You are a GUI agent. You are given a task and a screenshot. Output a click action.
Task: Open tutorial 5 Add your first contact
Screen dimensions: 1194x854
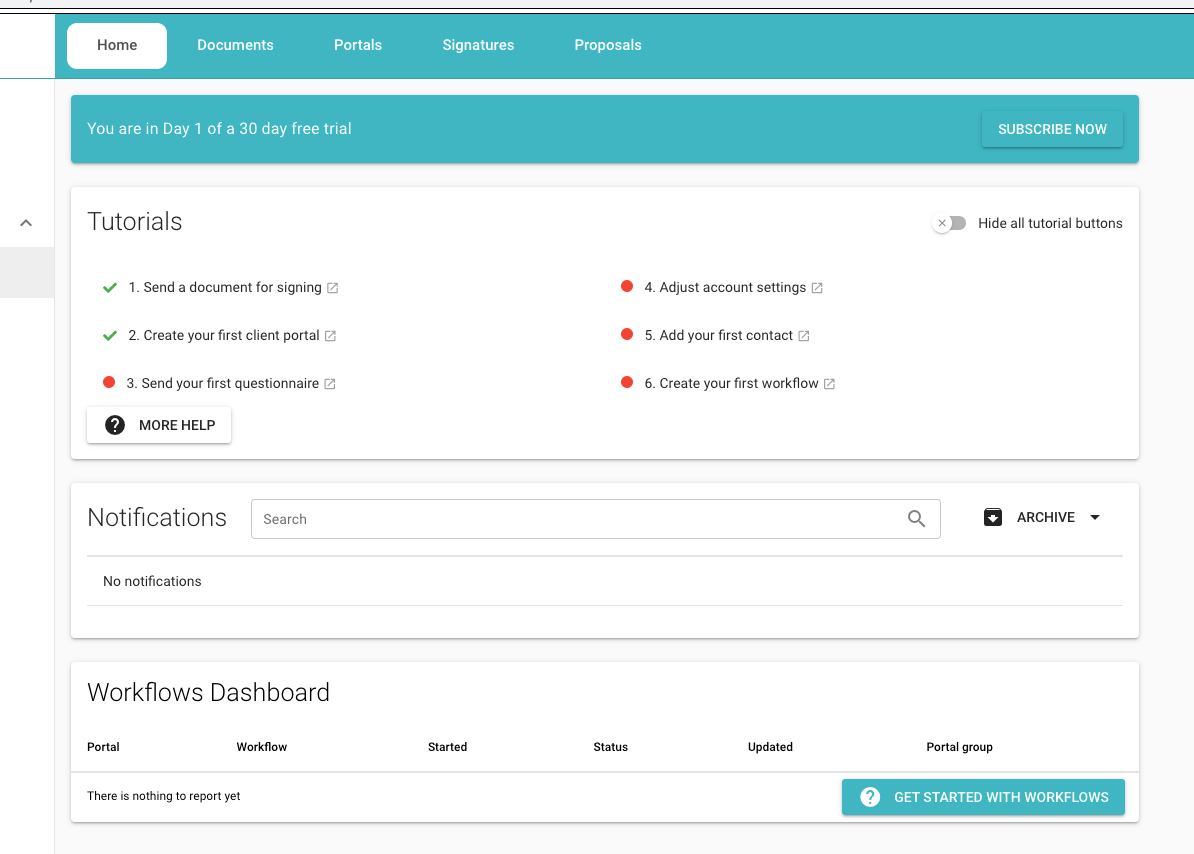[719, 336]
